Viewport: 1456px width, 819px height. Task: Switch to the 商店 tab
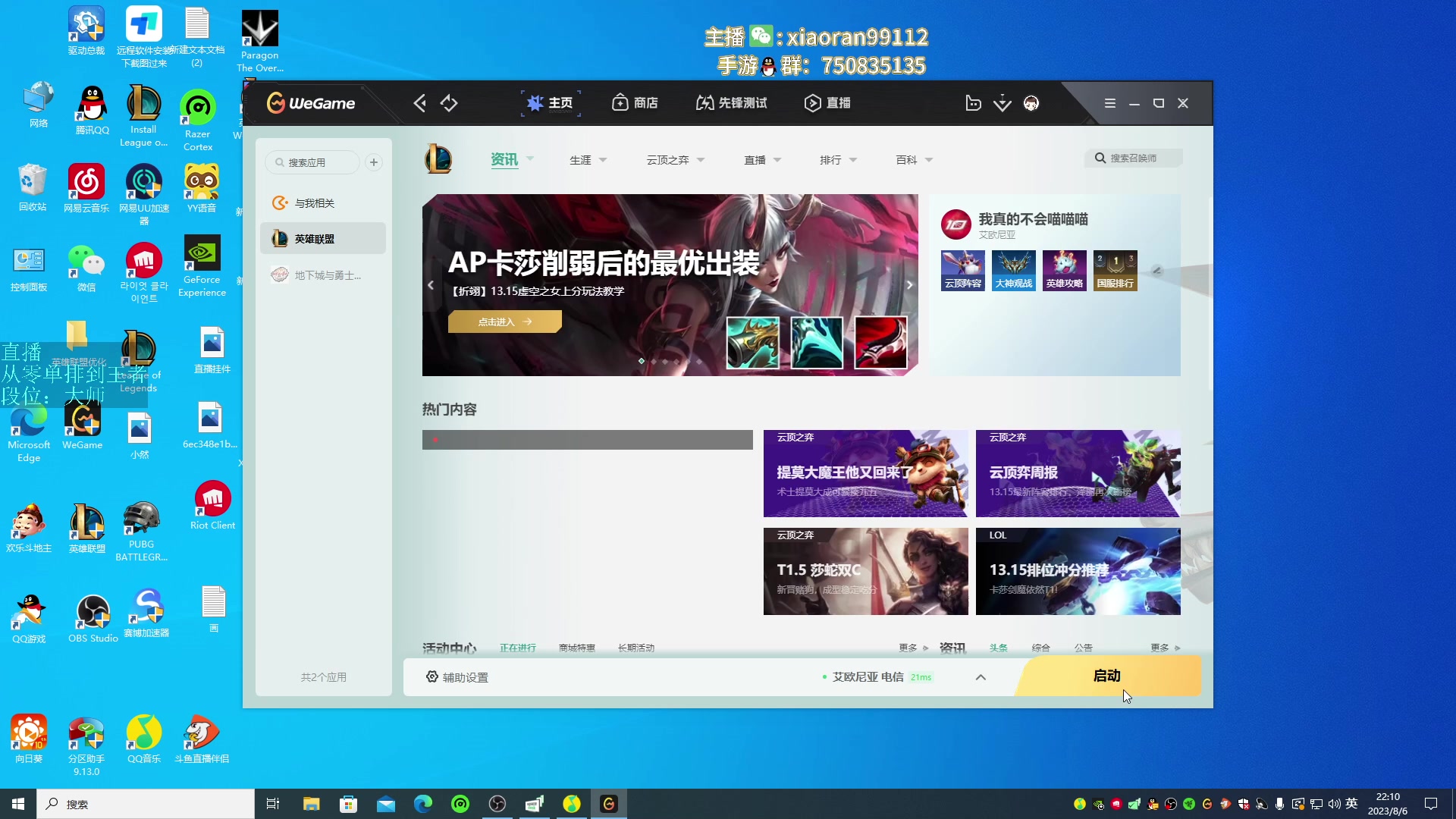pos(635,103)
